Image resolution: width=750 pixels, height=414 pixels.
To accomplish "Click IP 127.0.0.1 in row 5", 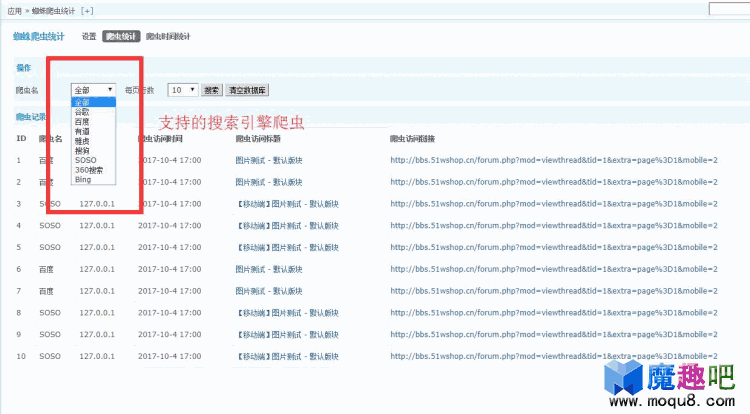I will click(x=97, y=248).
